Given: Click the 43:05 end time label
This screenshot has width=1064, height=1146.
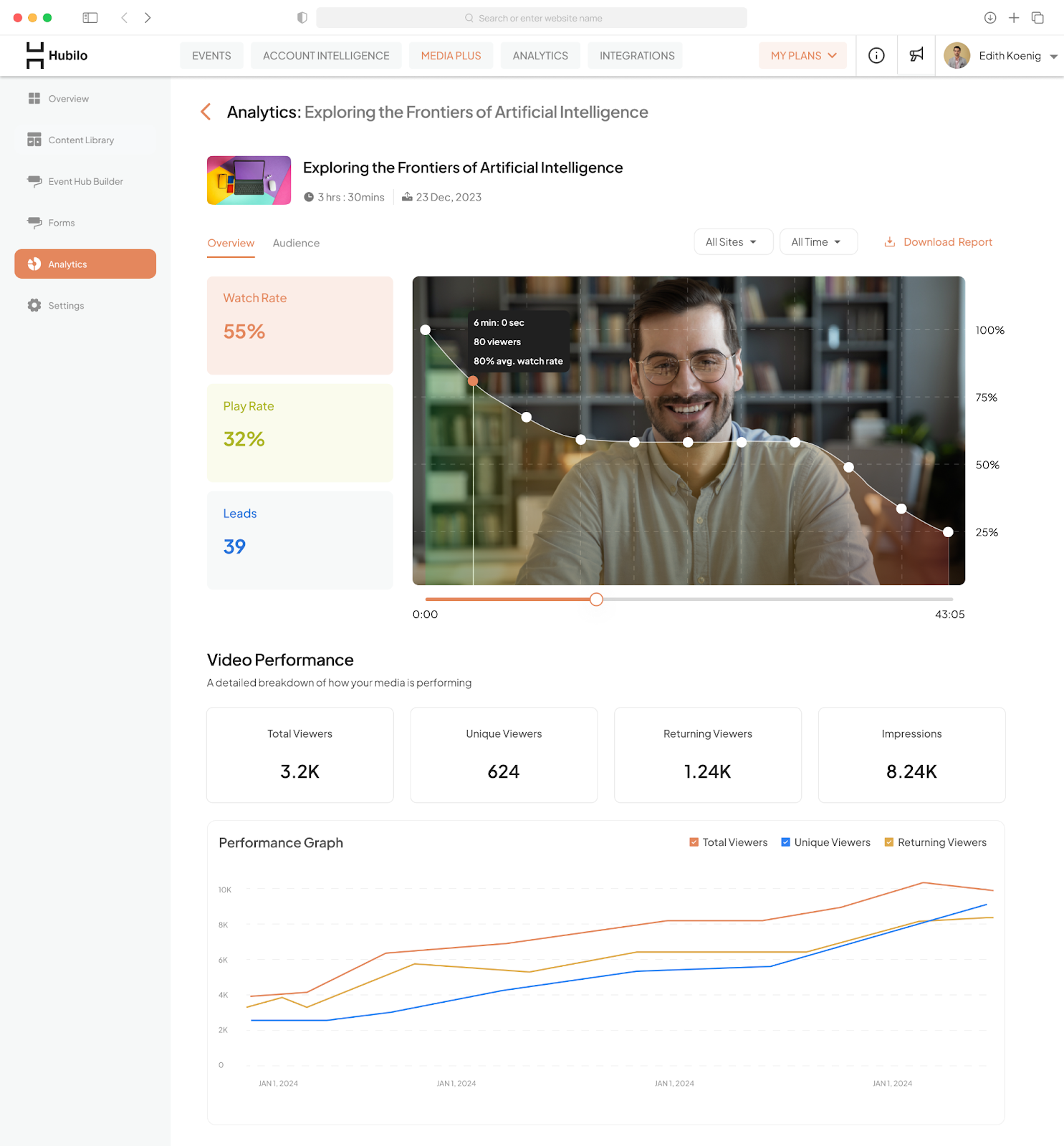Looking at the screenshot, I should click(x=949, y=615).
